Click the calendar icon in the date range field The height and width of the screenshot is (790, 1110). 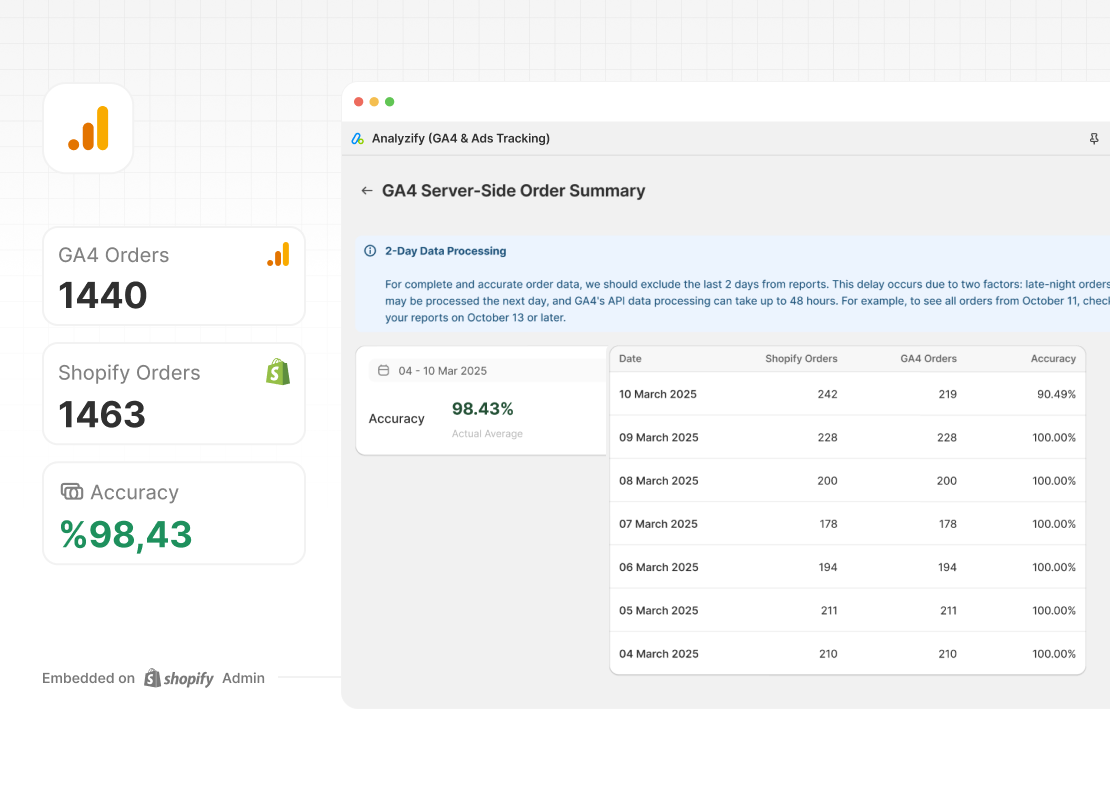pyautogui.click(x=384, y=370)
